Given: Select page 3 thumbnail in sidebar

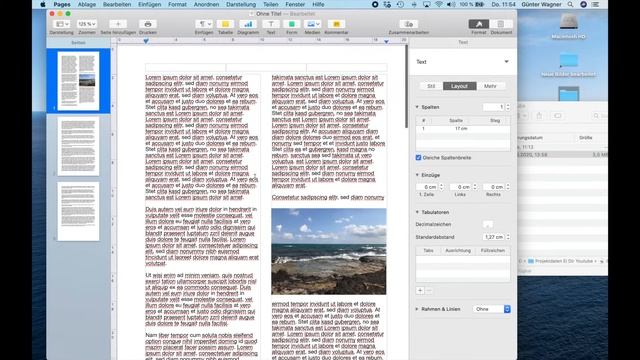Looking at the screenshot, I should pos(78,211).
